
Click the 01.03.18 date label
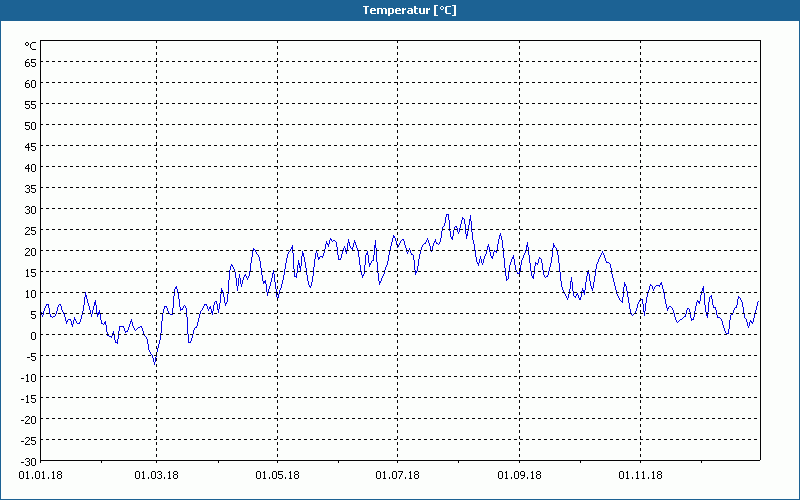coord(157,476)
